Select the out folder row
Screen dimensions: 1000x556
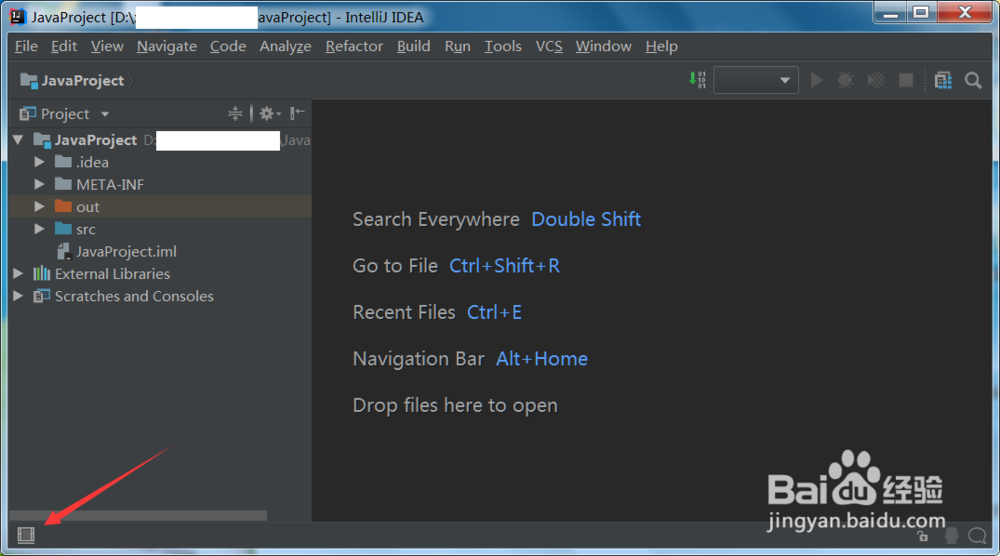click(160, 207)
